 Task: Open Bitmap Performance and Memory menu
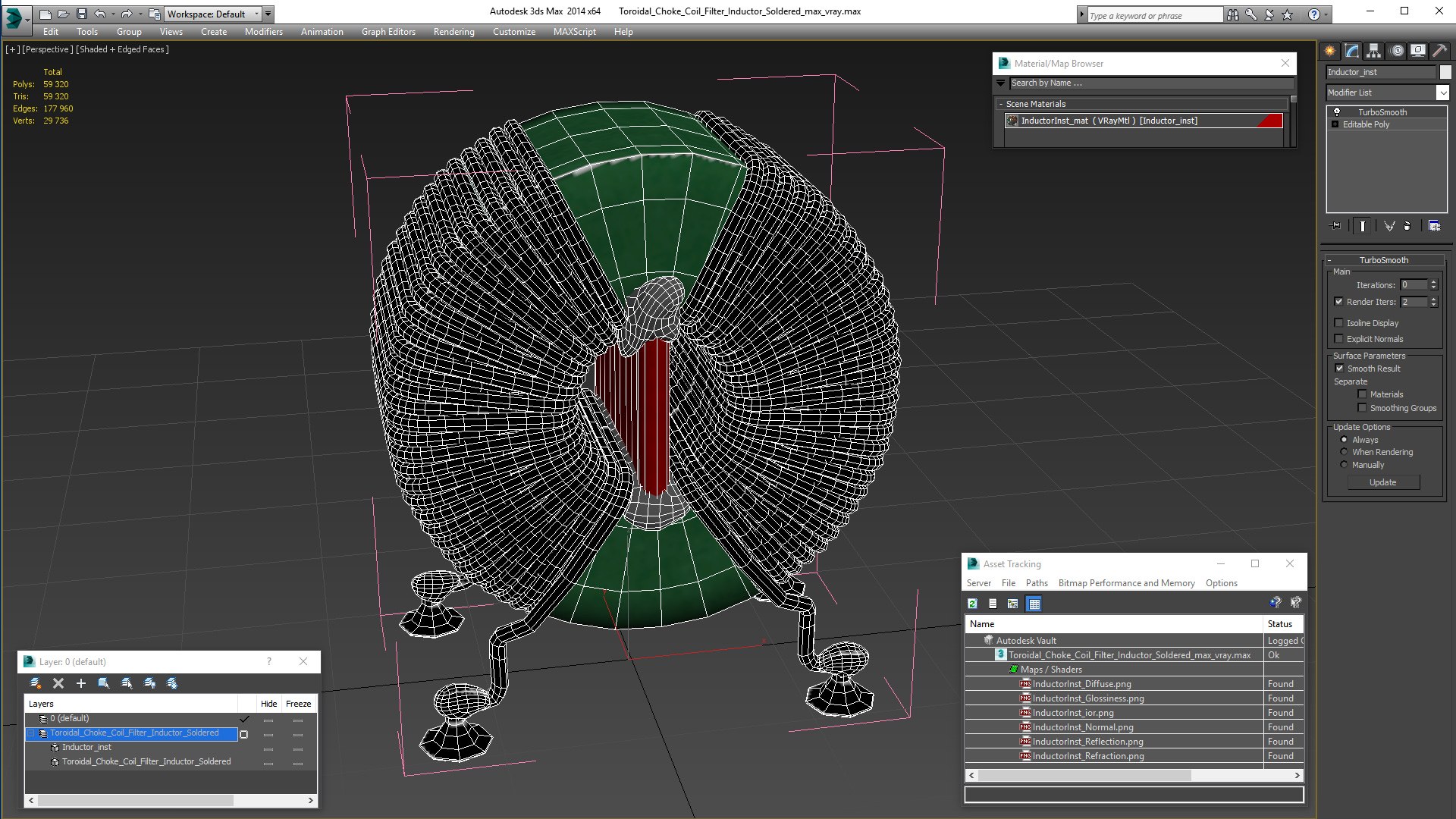pyautogui.click(x=1126, y=583)
